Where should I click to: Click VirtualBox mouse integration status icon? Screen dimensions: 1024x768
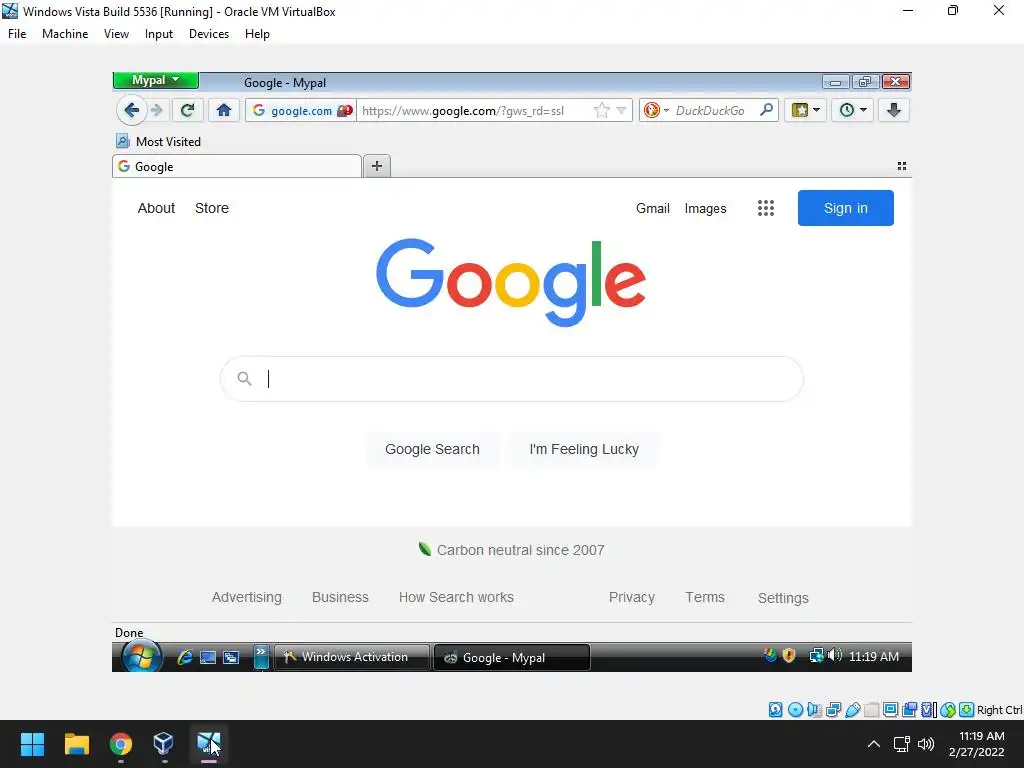point(948,710)
